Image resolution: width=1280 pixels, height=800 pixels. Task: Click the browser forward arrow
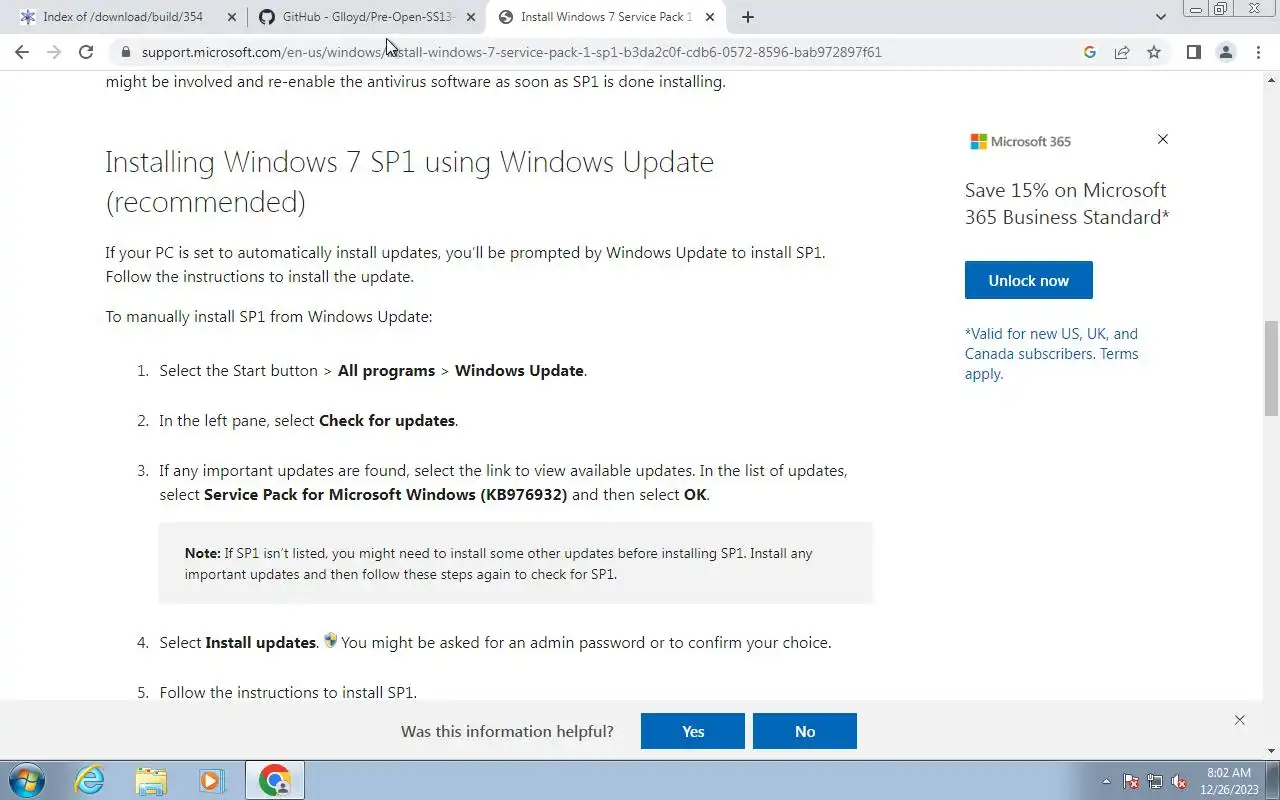tap(54, 52)
